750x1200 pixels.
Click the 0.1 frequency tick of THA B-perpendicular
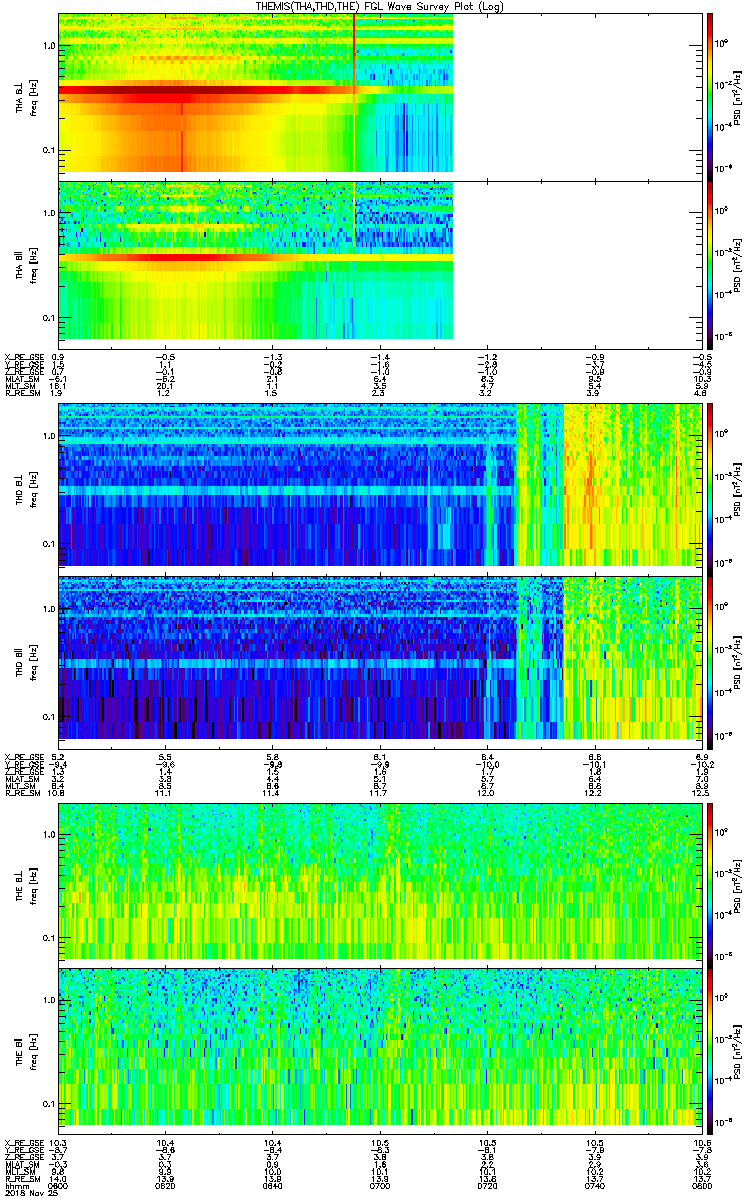click(x=47, y=150)
